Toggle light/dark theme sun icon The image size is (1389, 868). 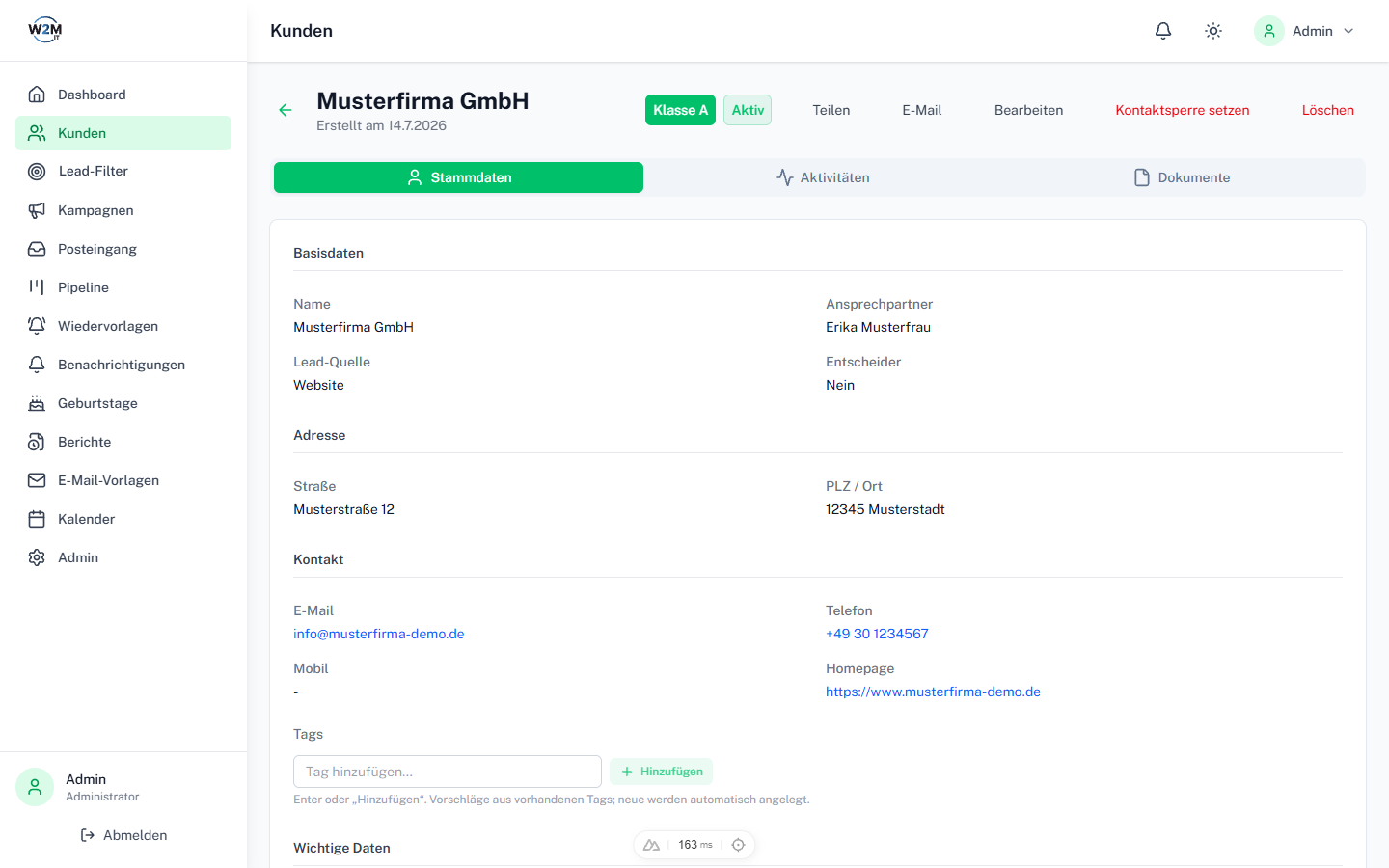(x=1213, y=31)
